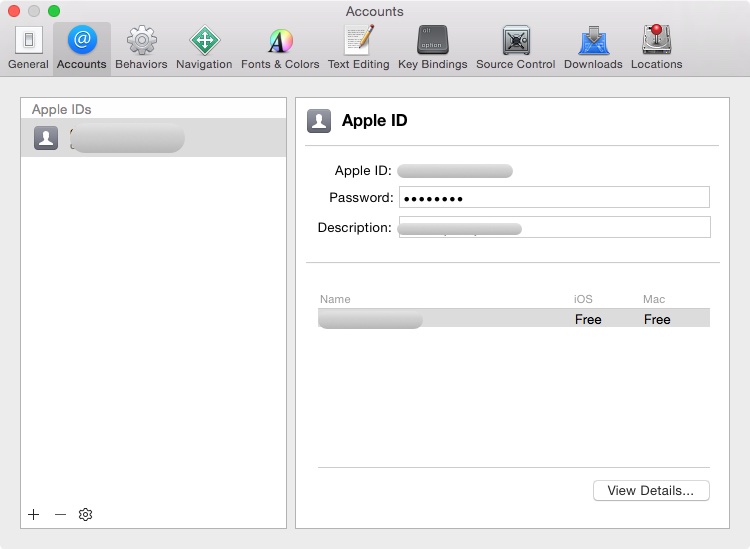The width and height of the screenshot is (750, 549).
Task: Select the Accounts toolbar tab
Action: pos(82,48)
